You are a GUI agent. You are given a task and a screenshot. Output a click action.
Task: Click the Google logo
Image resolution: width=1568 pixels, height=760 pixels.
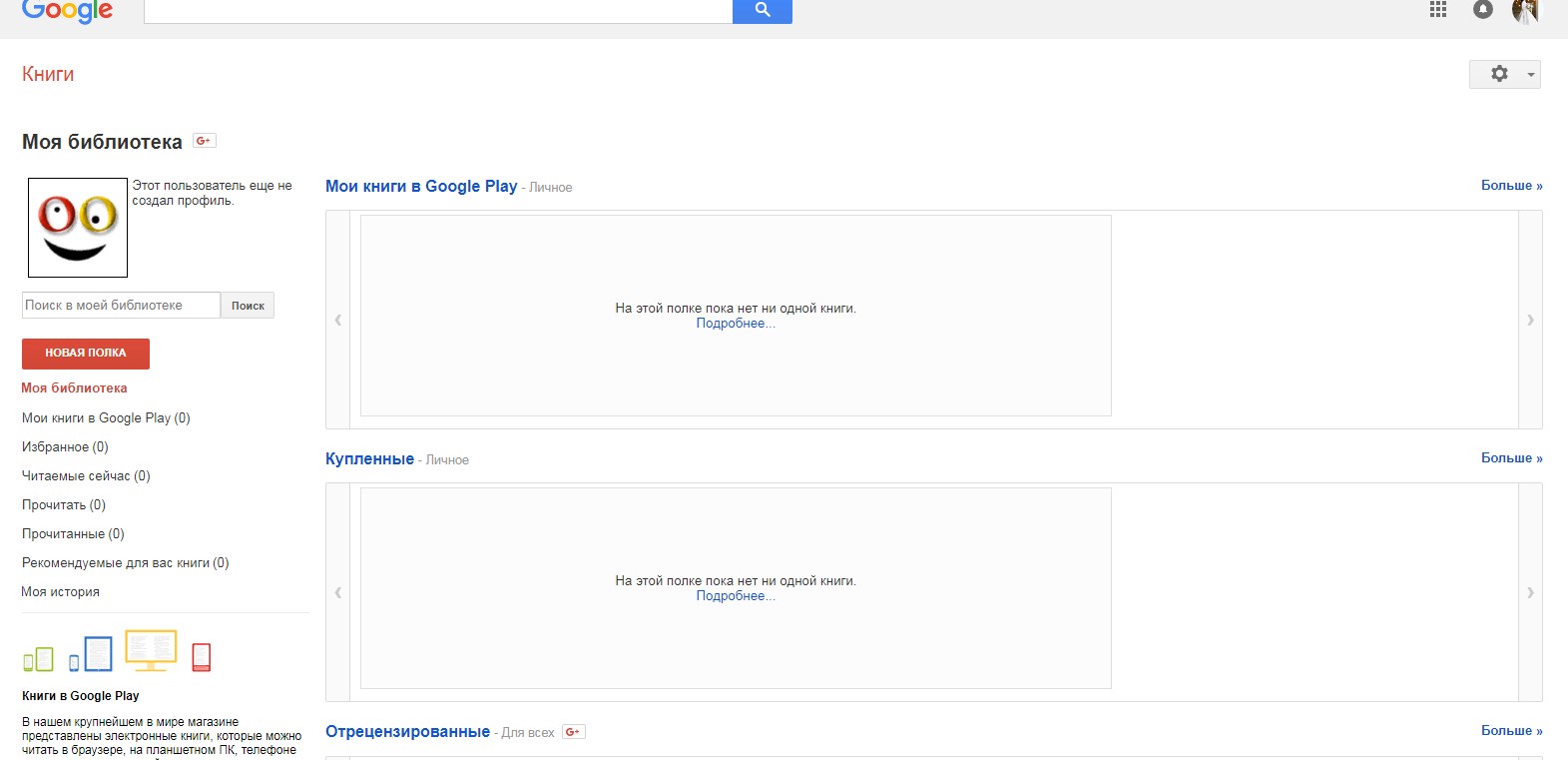pos(67,11)
